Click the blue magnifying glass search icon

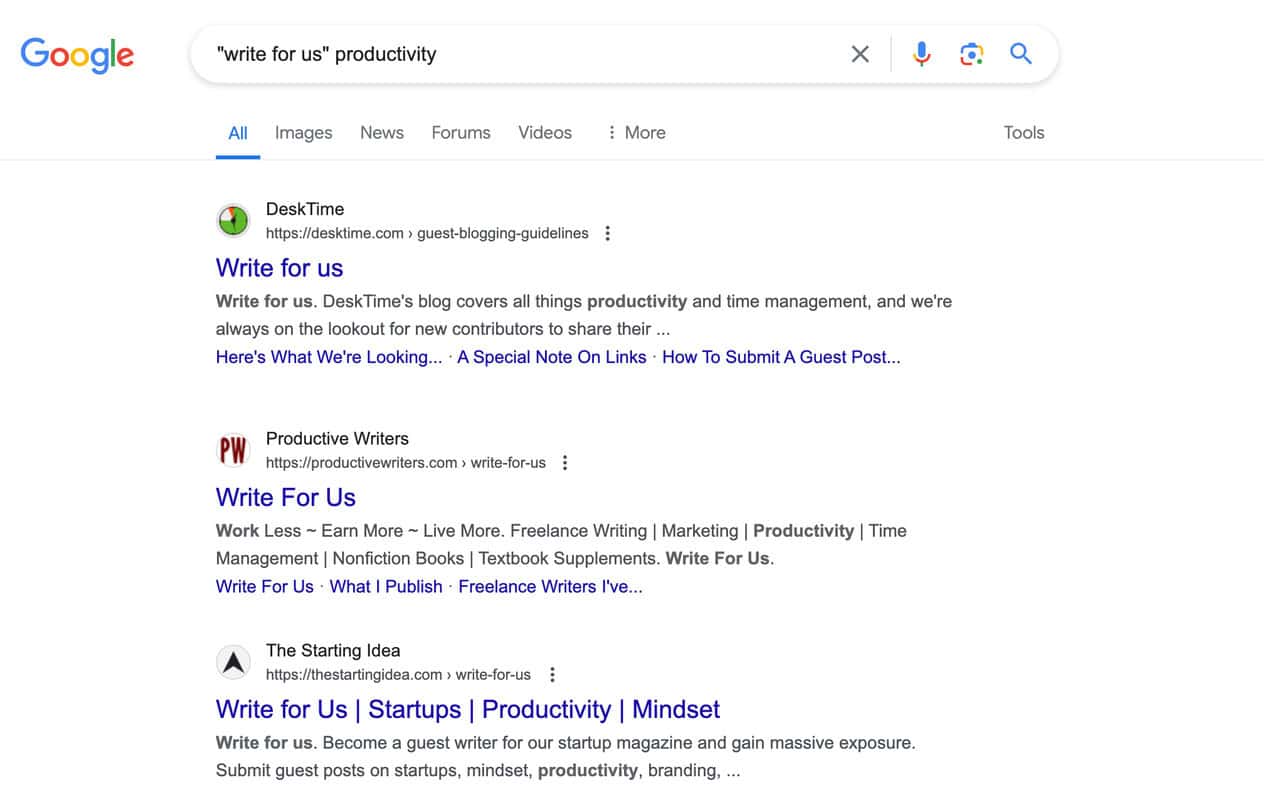point(1020,54)
